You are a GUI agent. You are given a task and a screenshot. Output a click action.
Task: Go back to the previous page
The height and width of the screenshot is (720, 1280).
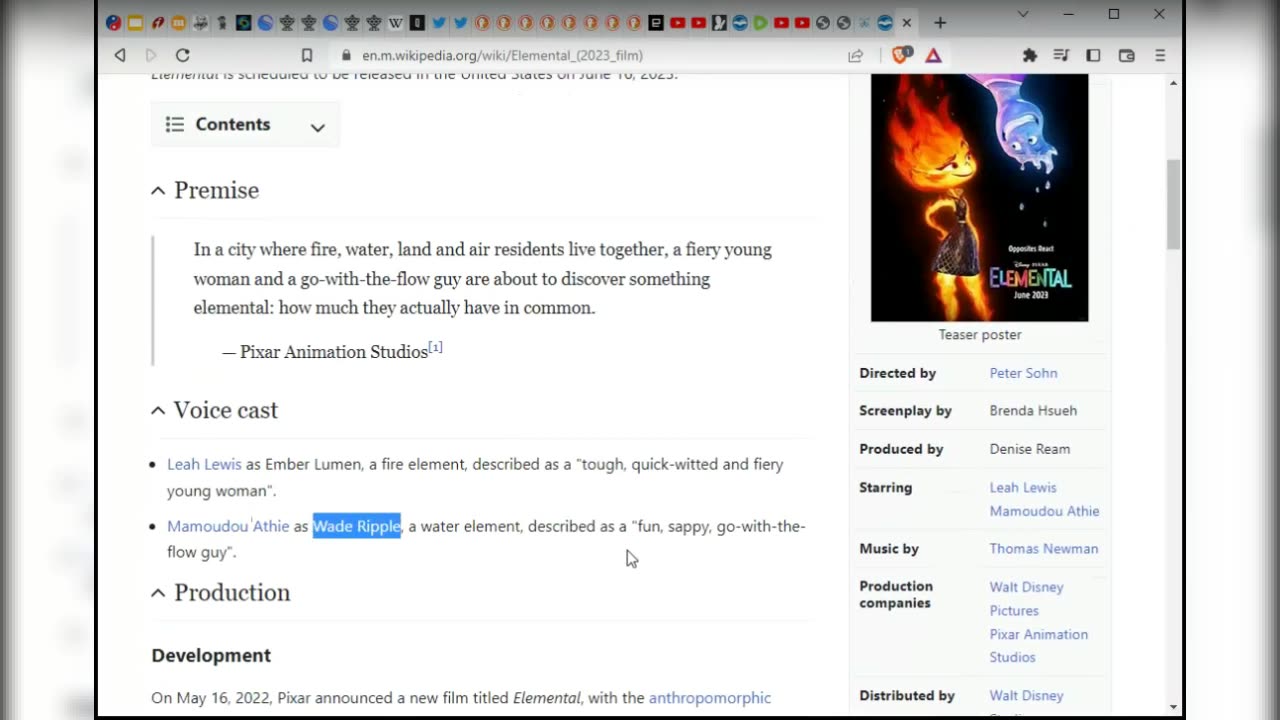120,56
